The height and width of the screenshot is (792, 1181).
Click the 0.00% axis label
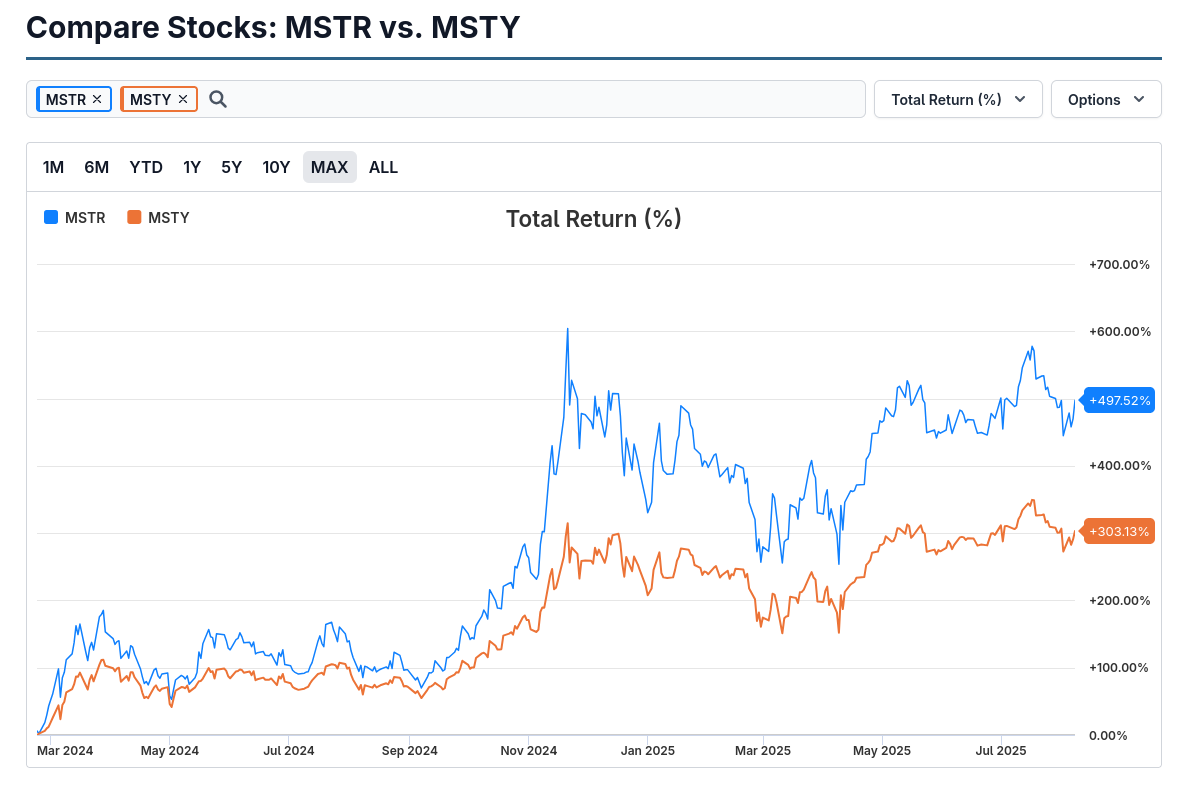coord(1108,736)
